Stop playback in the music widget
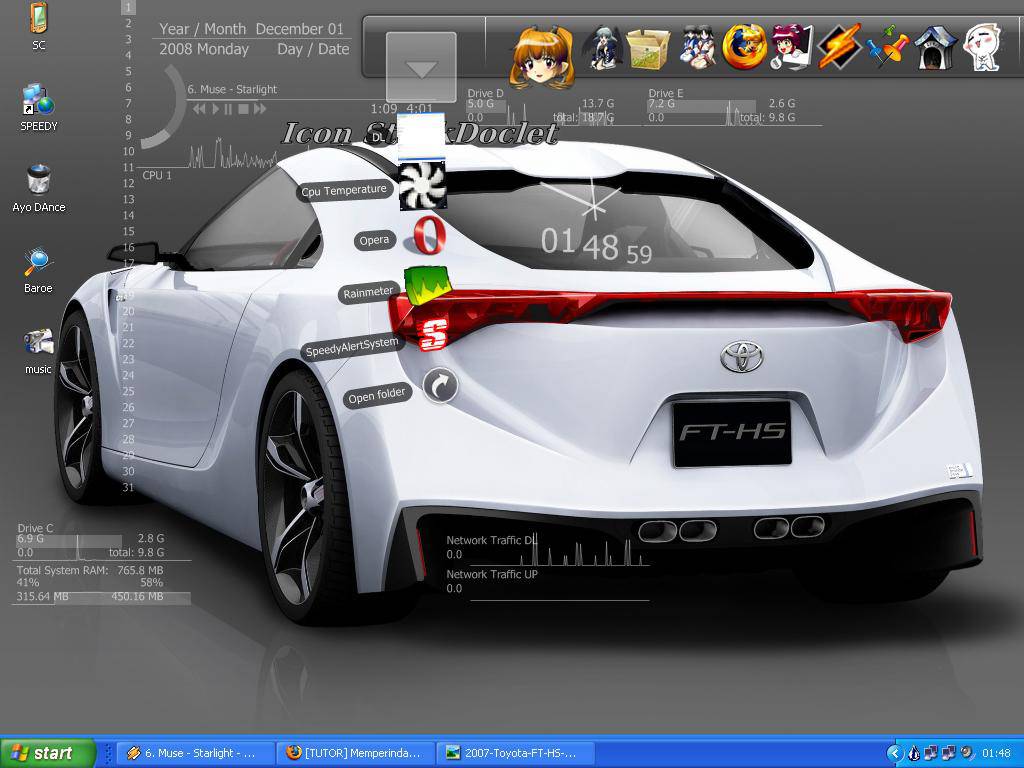The width and height of the screenshot is (1024, 768). point(243,108)
